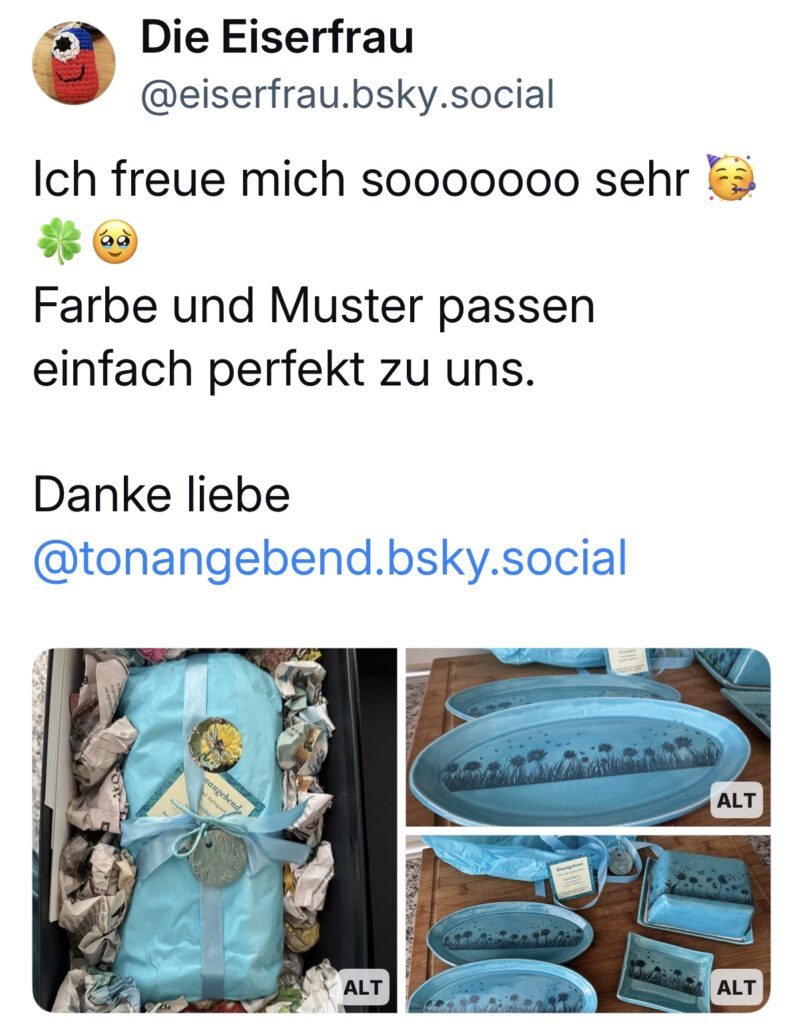Viewport: 803px width, 1024px height.
Task: Click the ceramic pendant tied with ribbon
Action: pyautogui.click(x=218, y=857)
